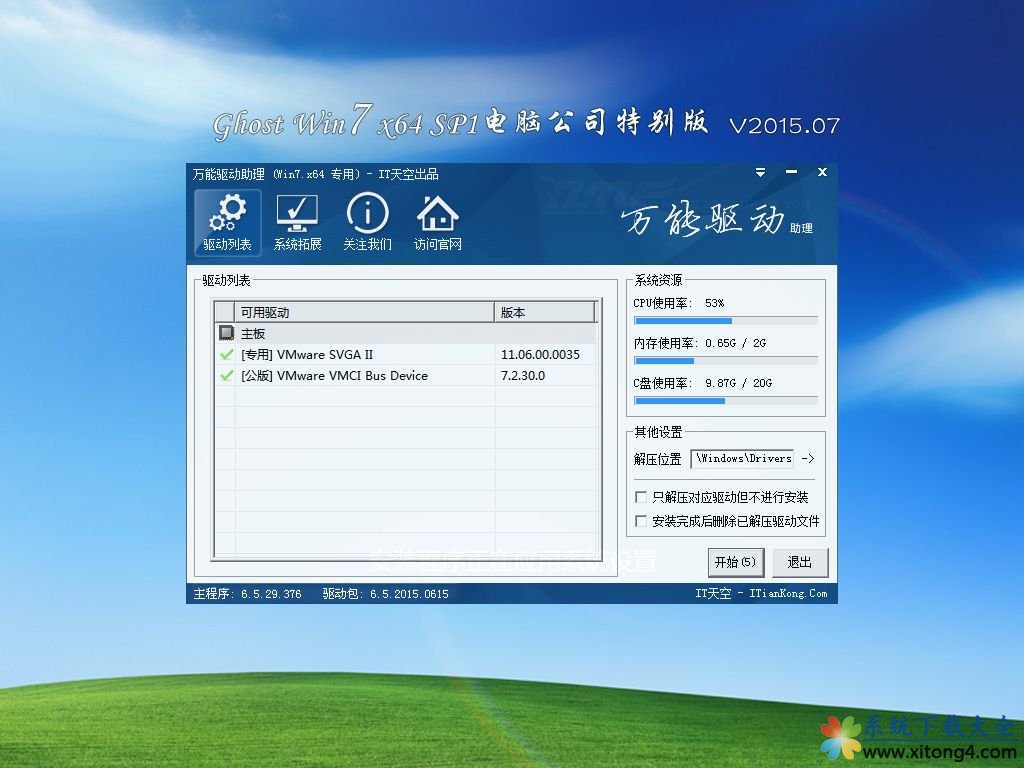Screen dimensions: 1024x768
Task: Sort by 版本 column header
Action: pos(545,312)
